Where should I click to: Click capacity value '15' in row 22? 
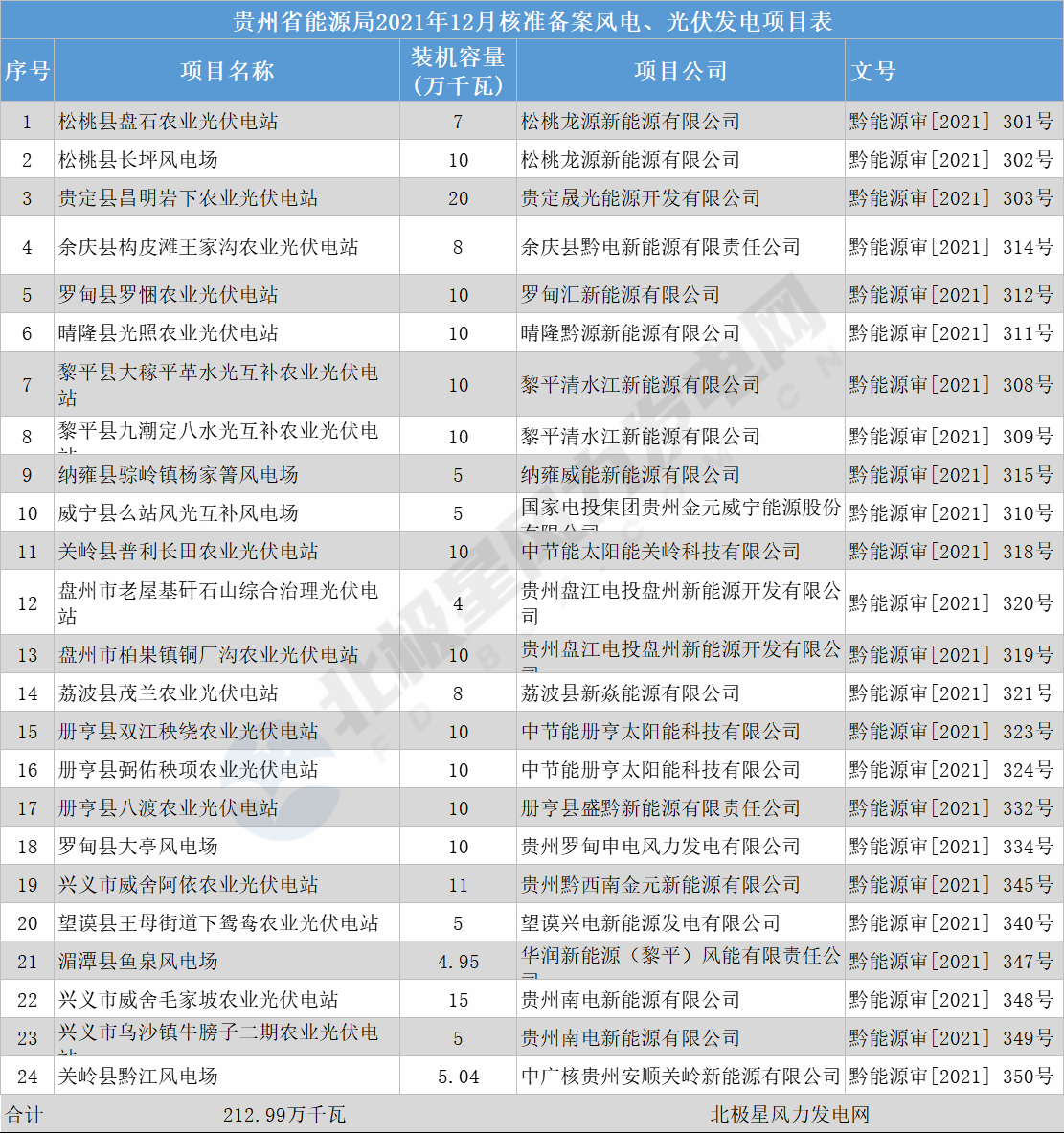(458, 1000)
